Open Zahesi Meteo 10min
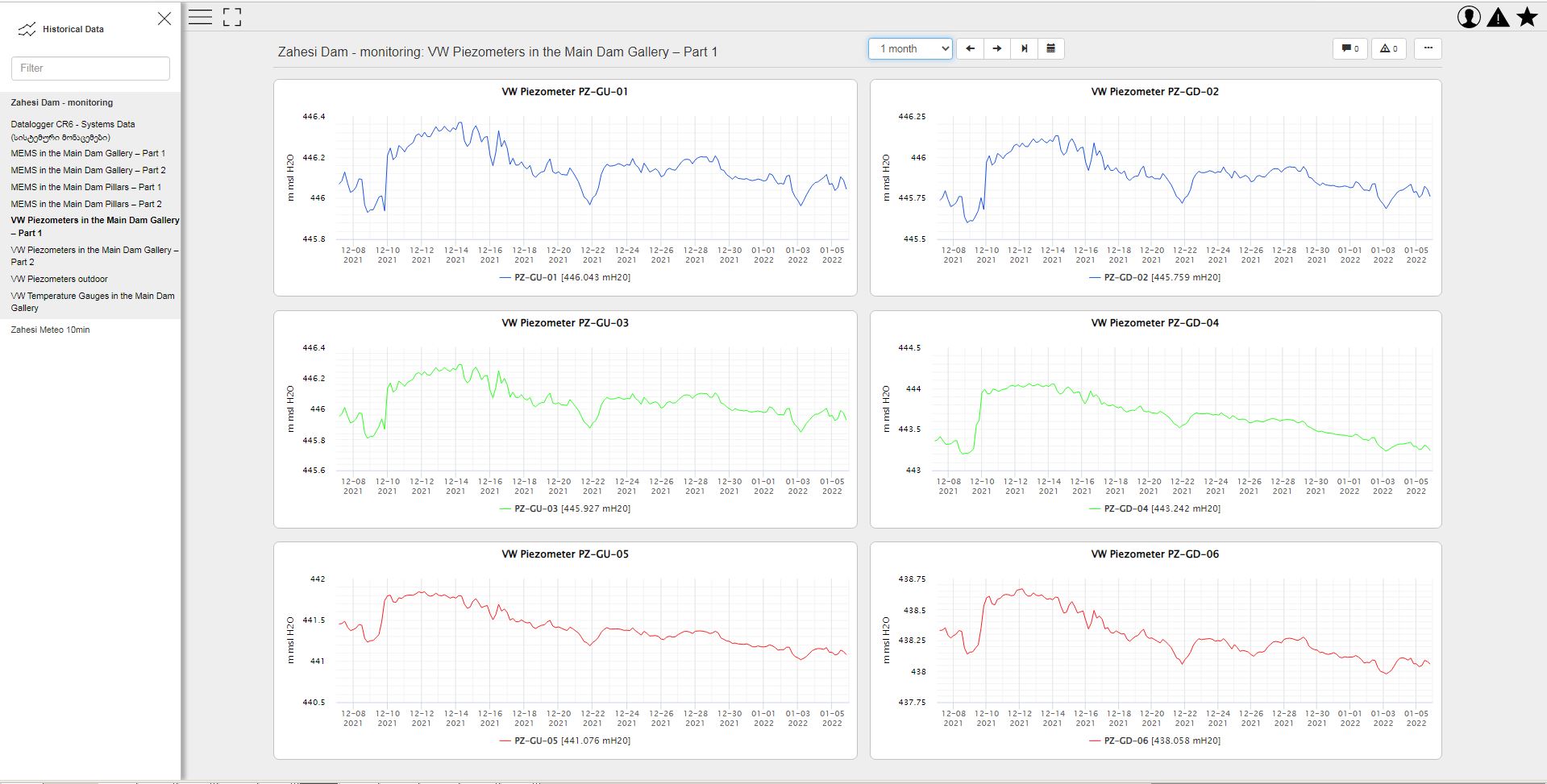1547x784 pixels. point(50,330)
